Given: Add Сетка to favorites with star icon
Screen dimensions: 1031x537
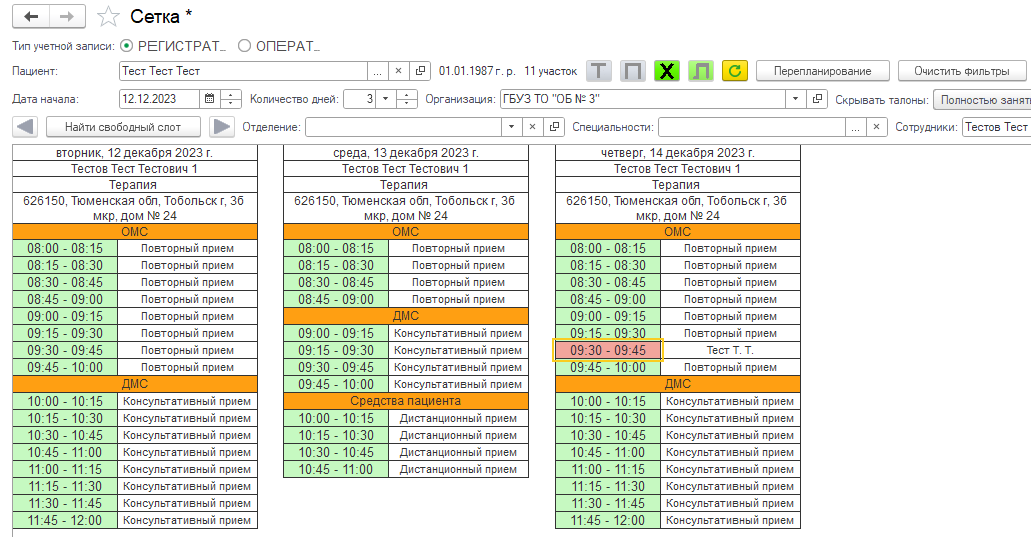Looking at the screenshot, I should click(108, 17).
